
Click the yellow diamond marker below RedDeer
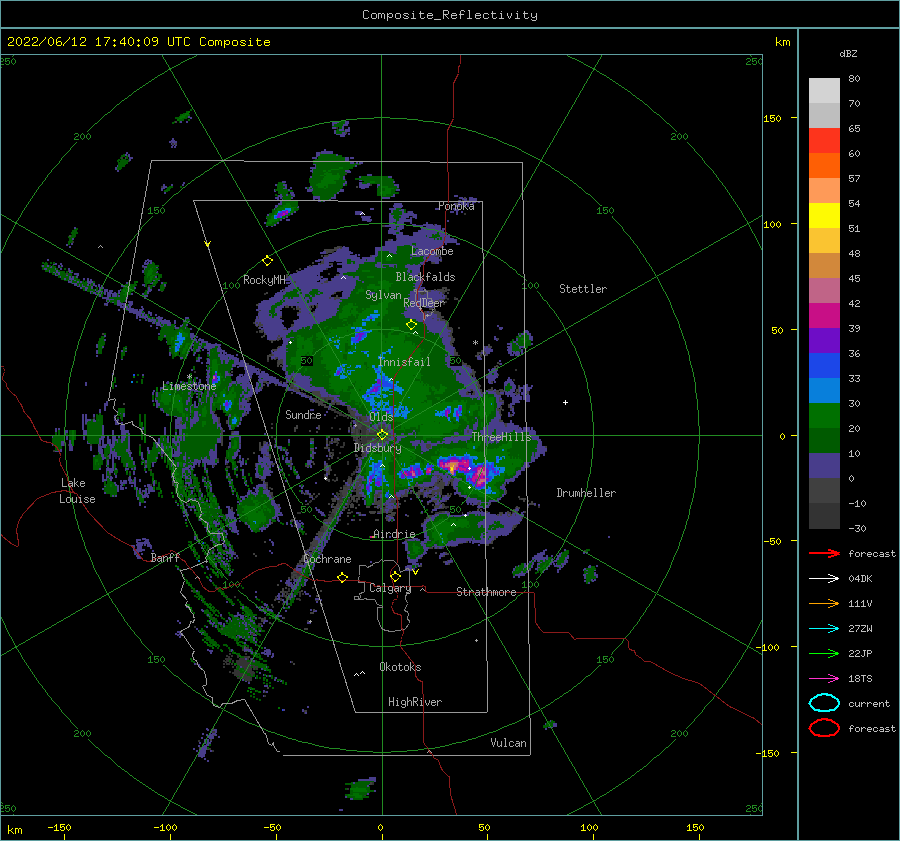pyautogui.click(x=412, y=325)
